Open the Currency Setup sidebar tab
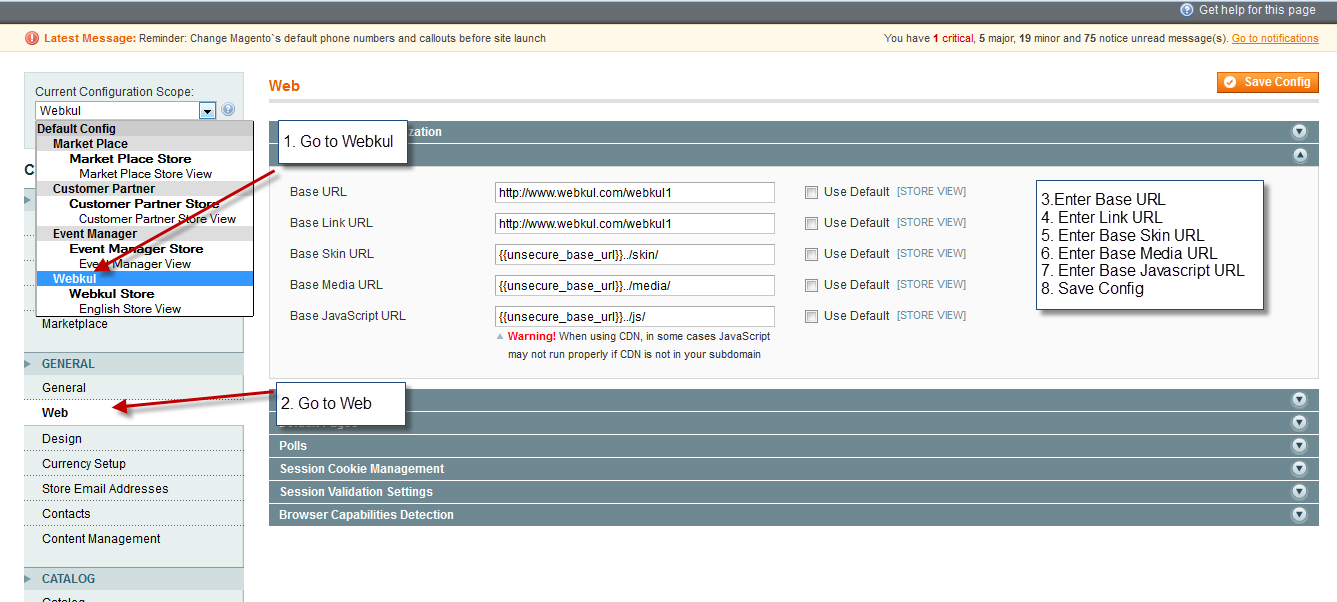 134,464
